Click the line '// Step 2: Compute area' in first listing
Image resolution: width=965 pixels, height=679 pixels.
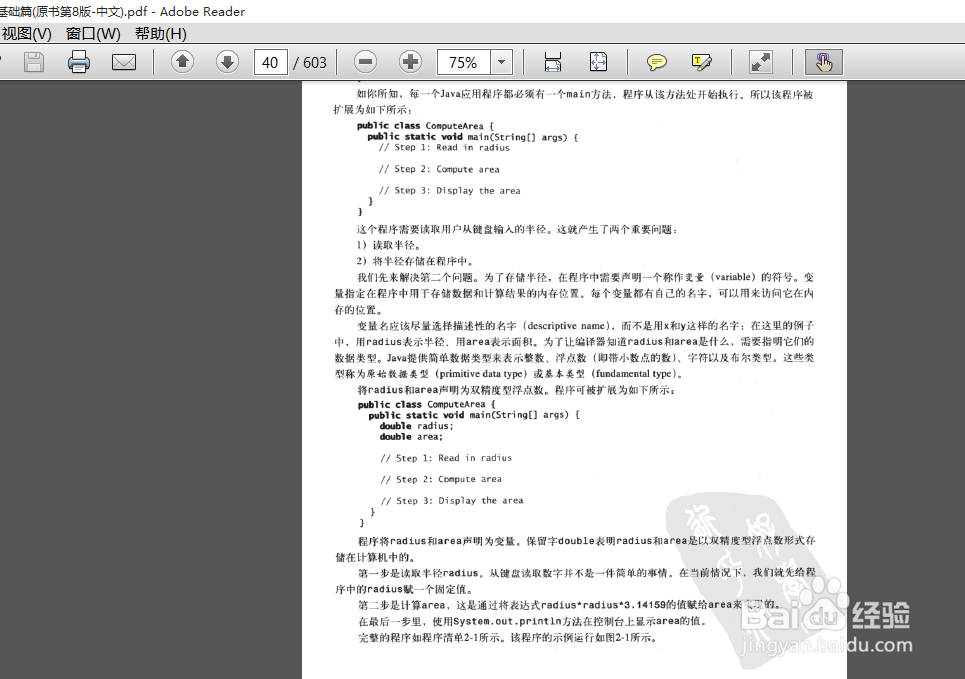439,169
